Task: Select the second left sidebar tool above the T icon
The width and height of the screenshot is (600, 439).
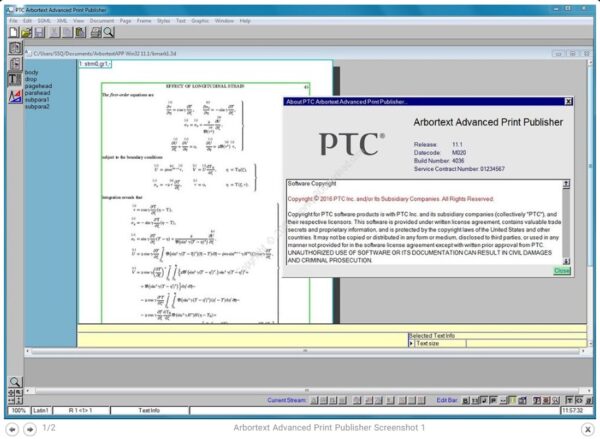Action: [15, 64]
